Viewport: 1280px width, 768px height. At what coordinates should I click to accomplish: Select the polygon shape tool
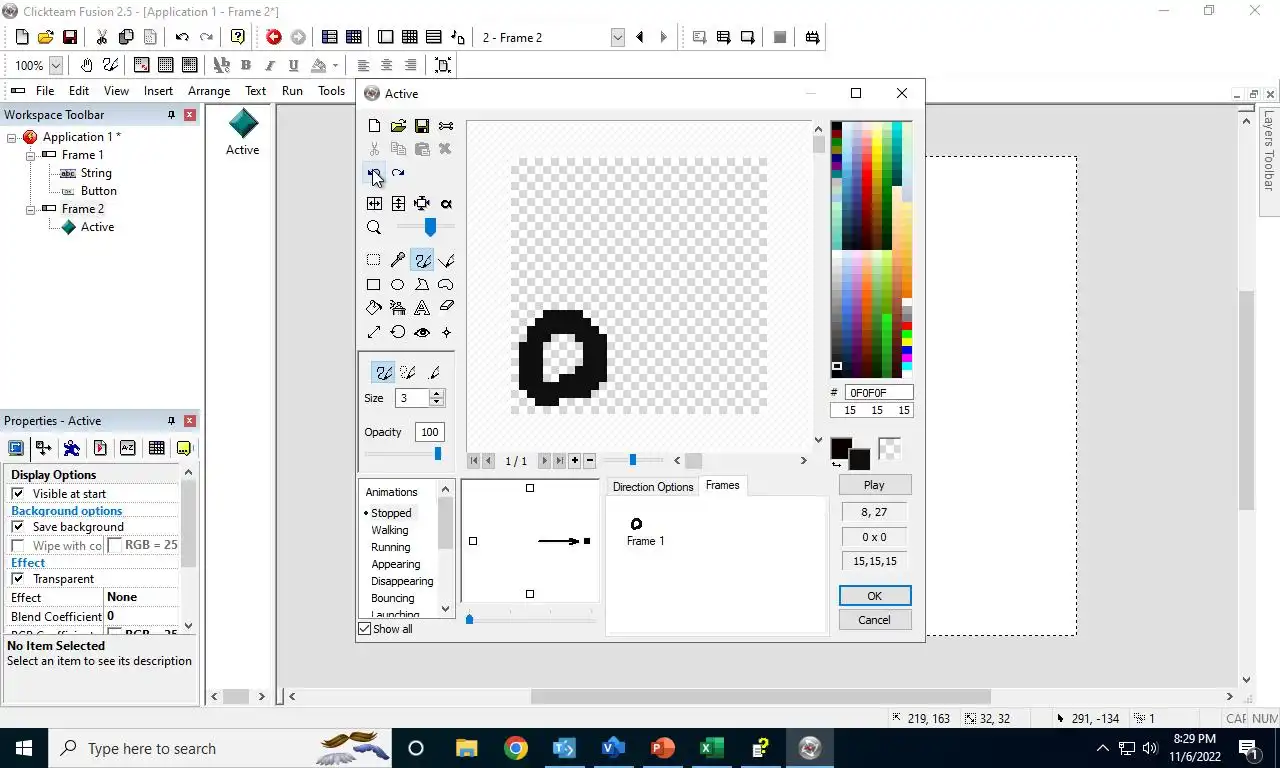pos(422,284)
